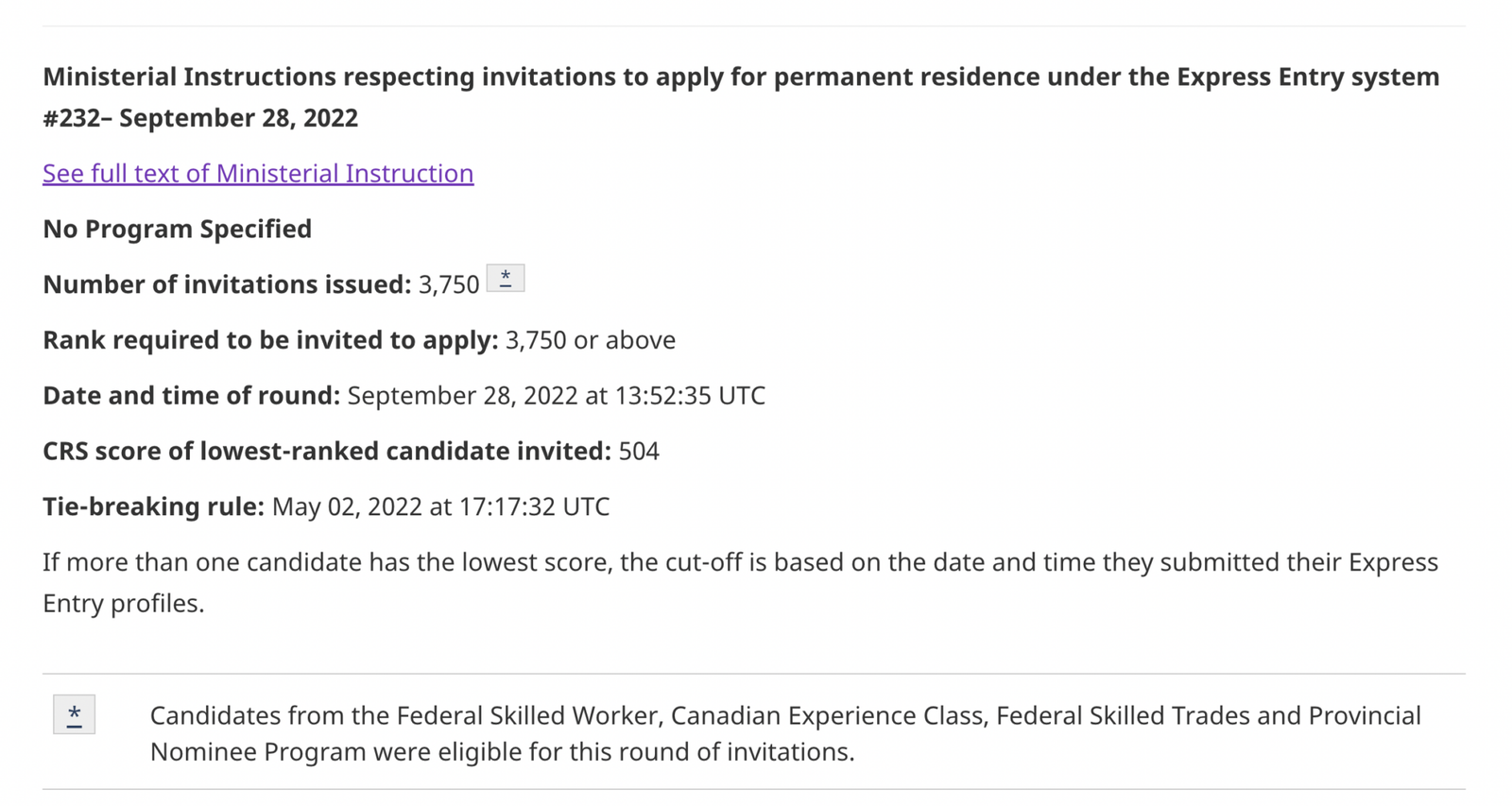Click the asterisk icon beside the eligibility footnote
1512x806 pixels.
tap(74, 715)
